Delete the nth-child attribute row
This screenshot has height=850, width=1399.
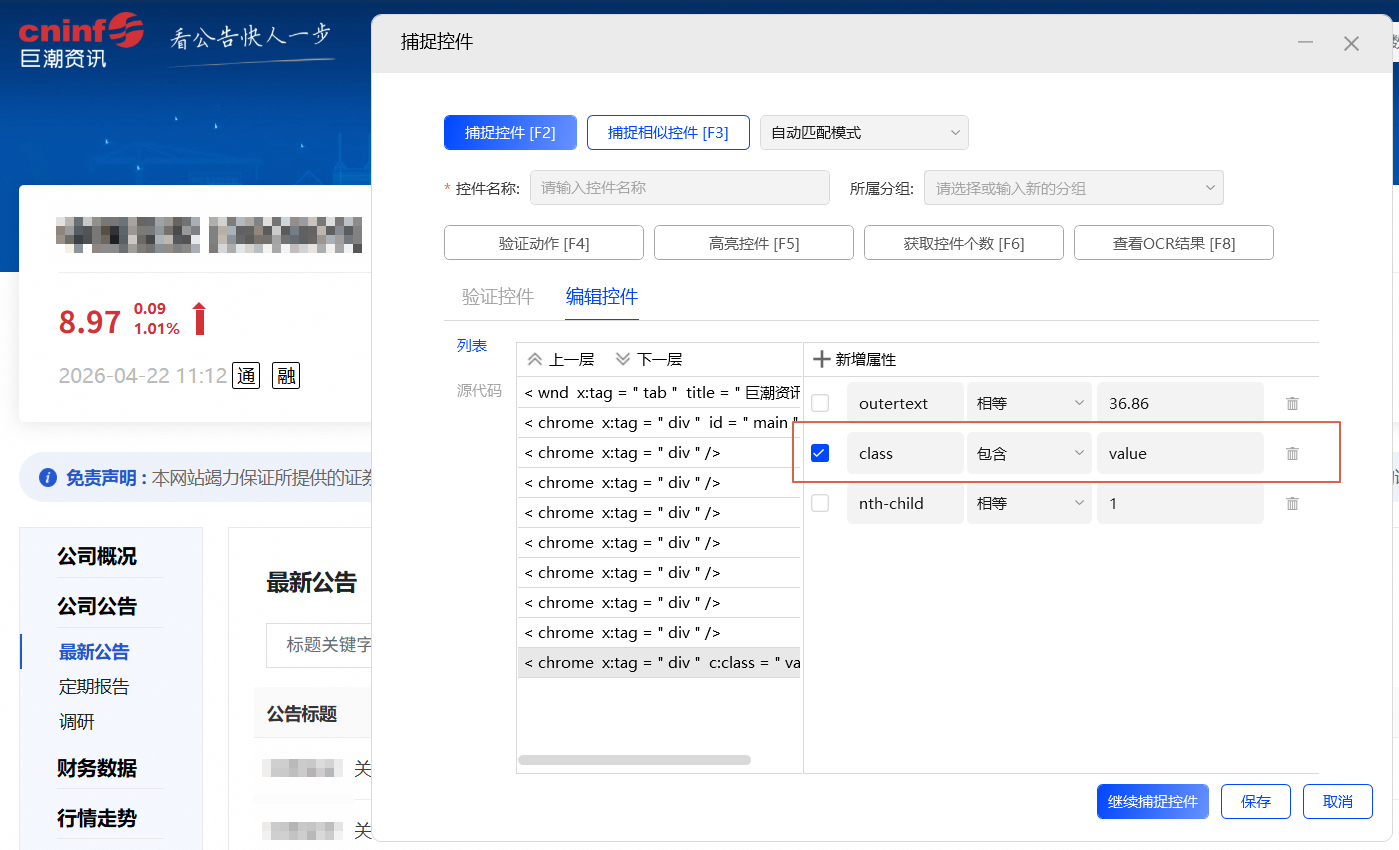click(x=1292, y=504)
